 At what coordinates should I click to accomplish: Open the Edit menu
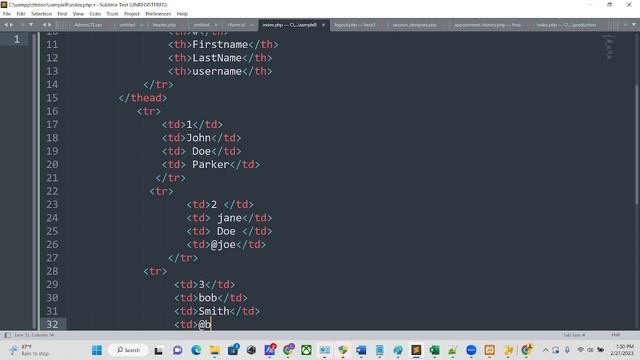[x=21, y=14]
